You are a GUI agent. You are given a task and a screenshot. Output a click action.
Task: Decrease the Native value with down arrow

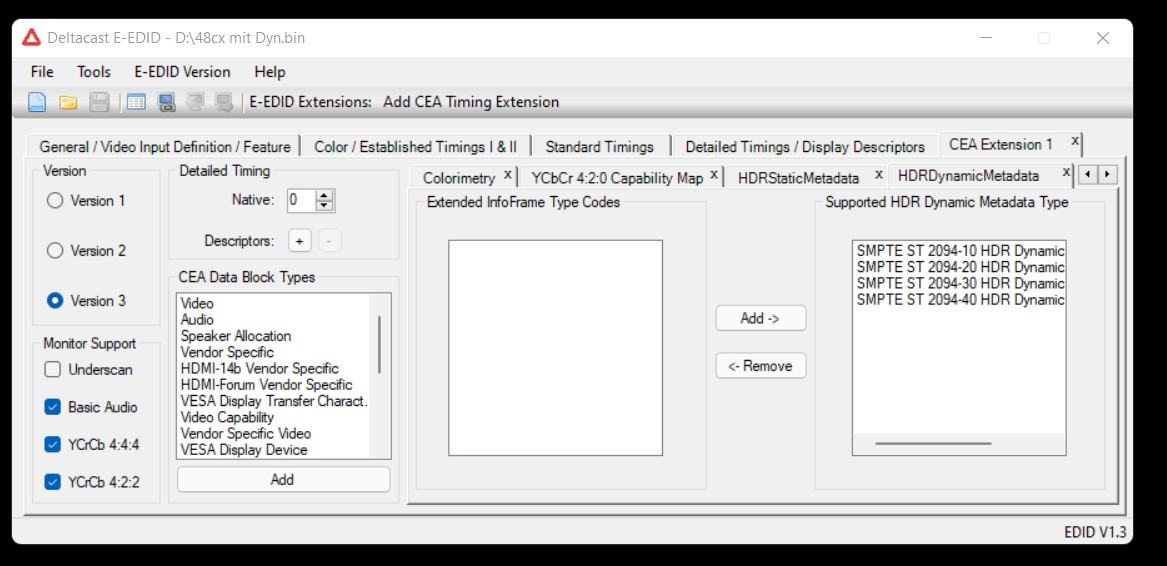point(324,206)
